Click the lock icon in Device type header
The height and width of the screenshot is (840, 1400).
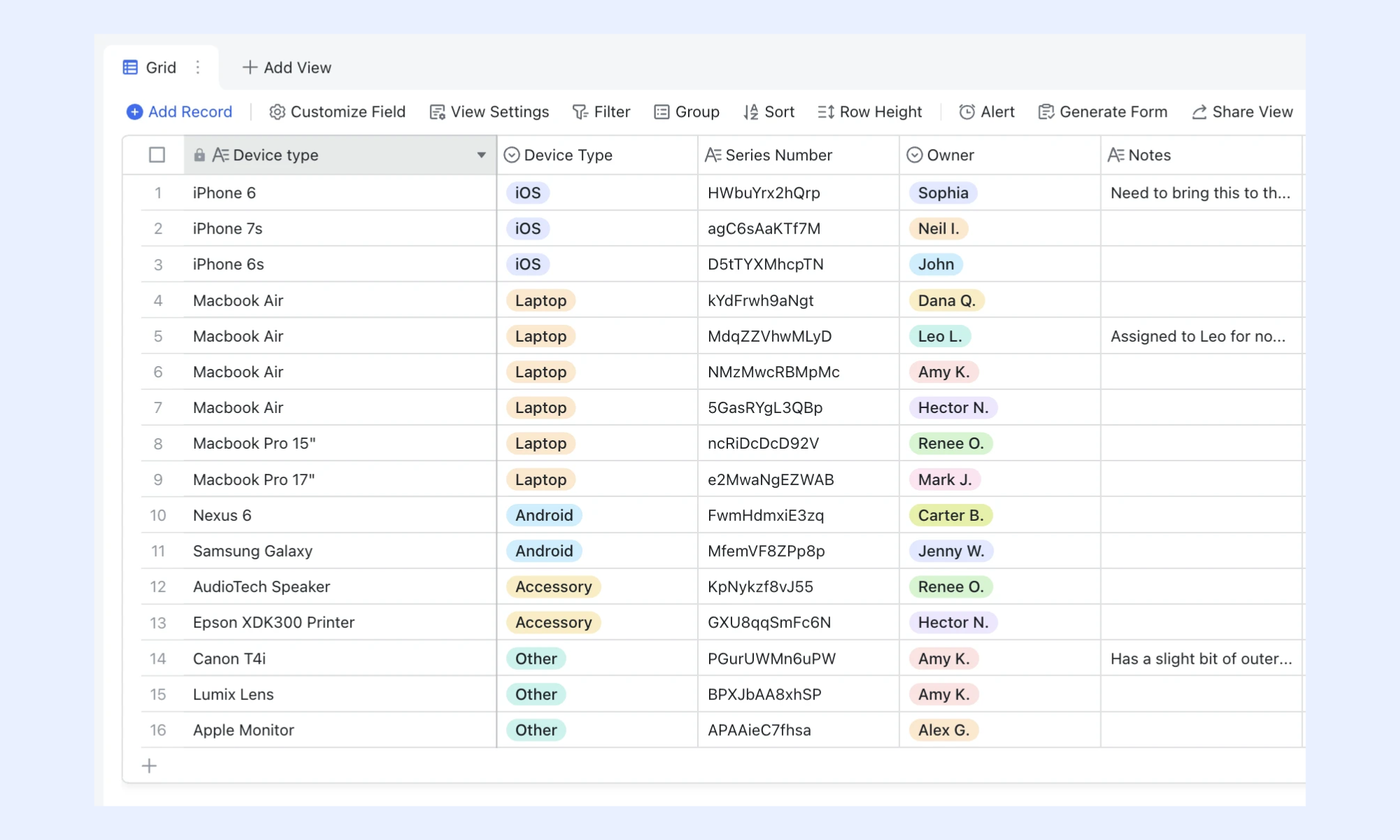coord(199,155)
